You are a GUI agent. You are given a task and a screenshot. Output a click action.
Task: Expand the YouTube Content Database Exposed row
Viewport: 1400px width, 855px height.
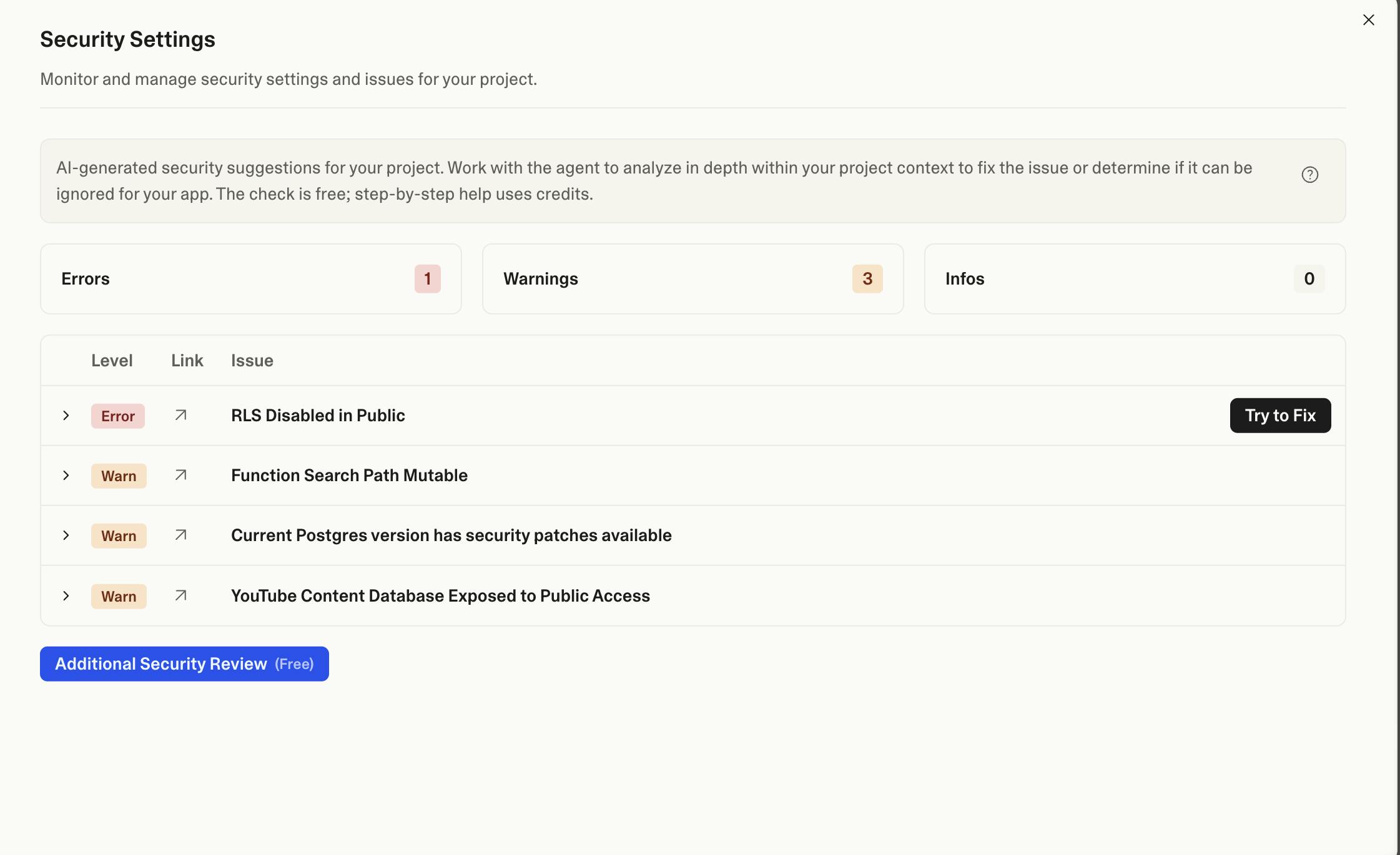point(66,596)
